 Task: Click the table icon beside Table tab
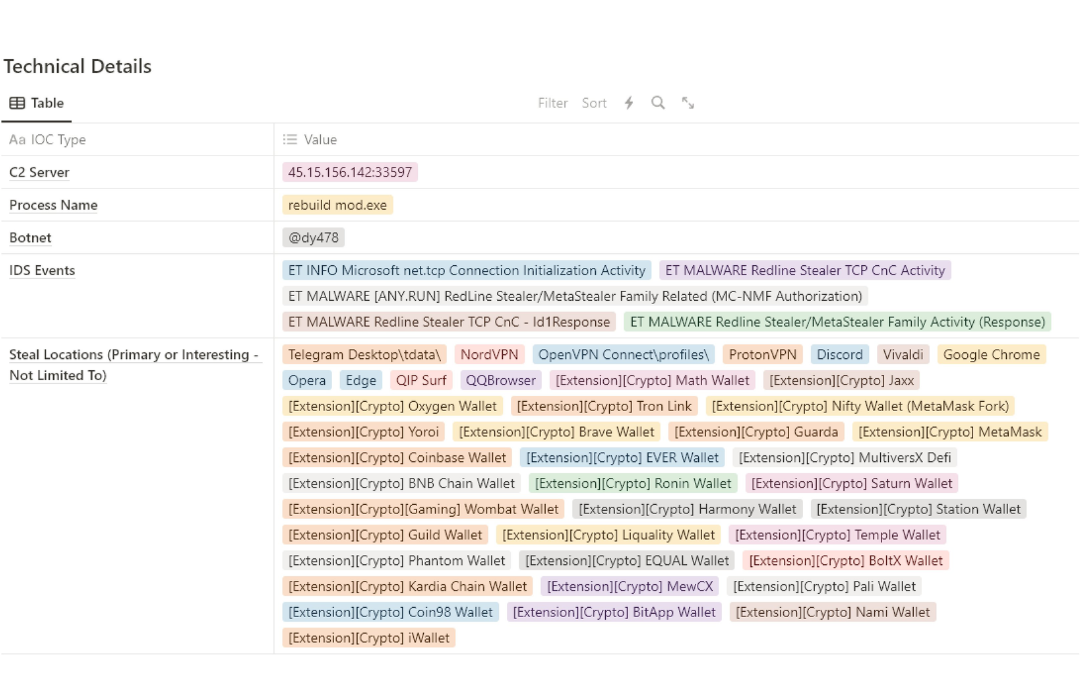click(x=17, y=103)
